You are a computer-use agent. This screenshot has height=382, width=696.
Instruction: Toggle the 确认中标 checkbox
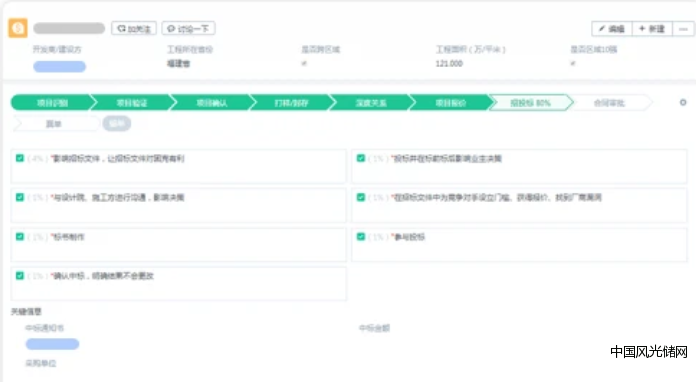point(20,276)
